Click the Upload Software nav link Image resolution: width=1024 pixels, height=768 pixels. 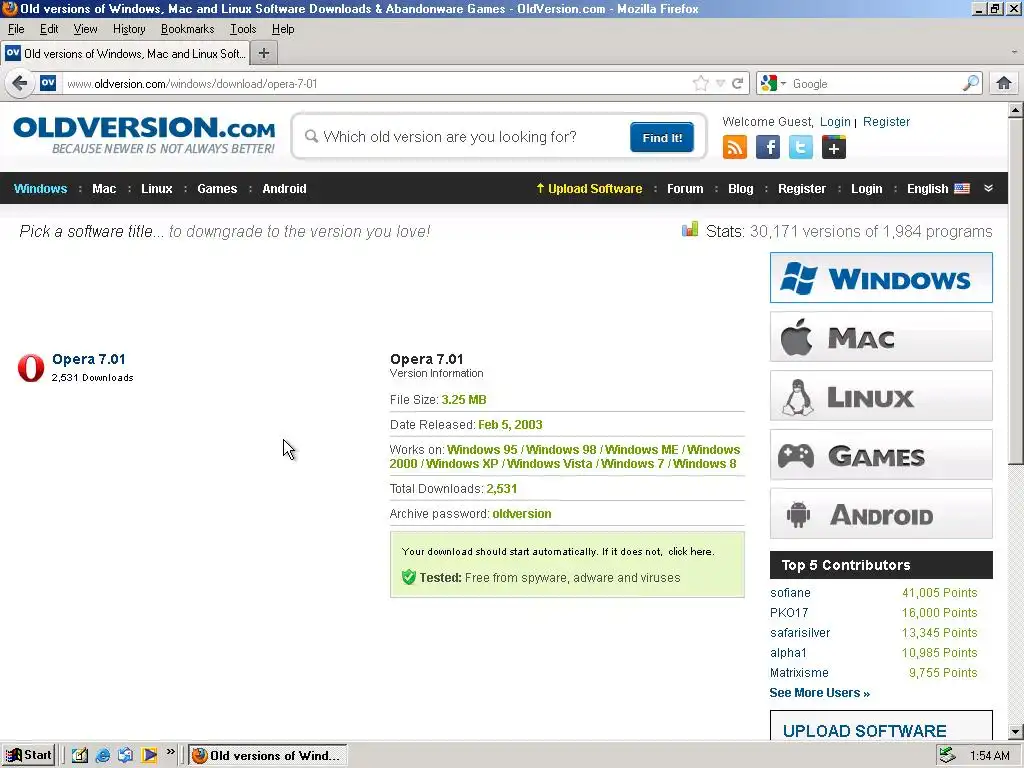pos(589,189)
